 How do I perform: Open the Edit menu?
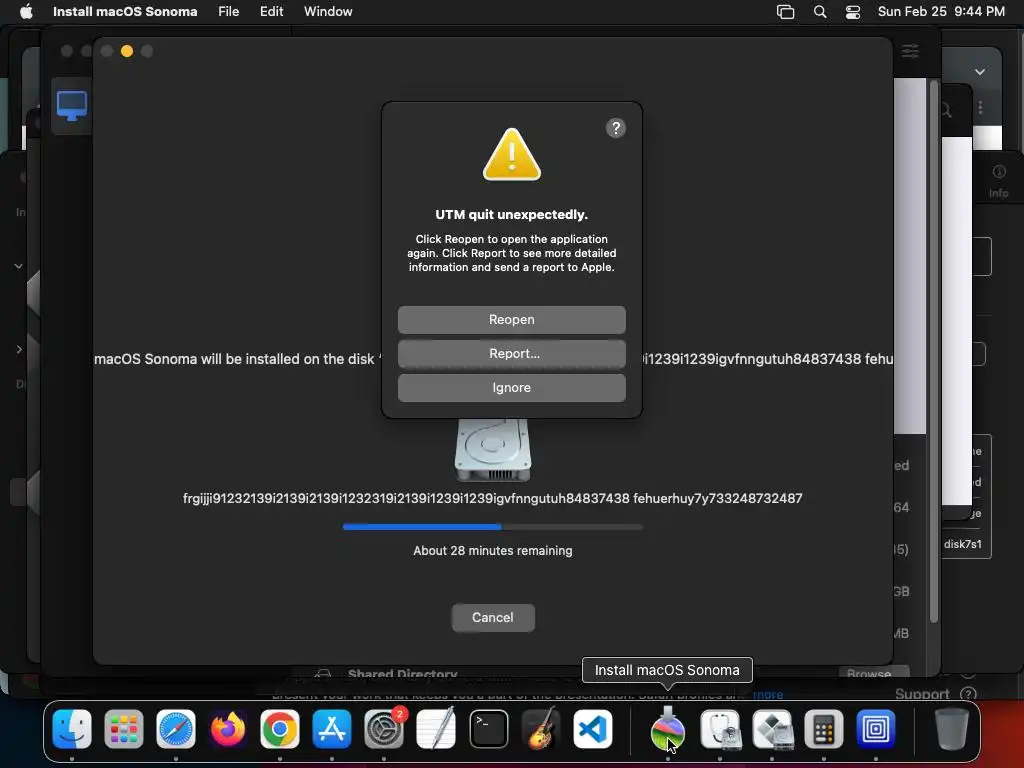[272, 11]
